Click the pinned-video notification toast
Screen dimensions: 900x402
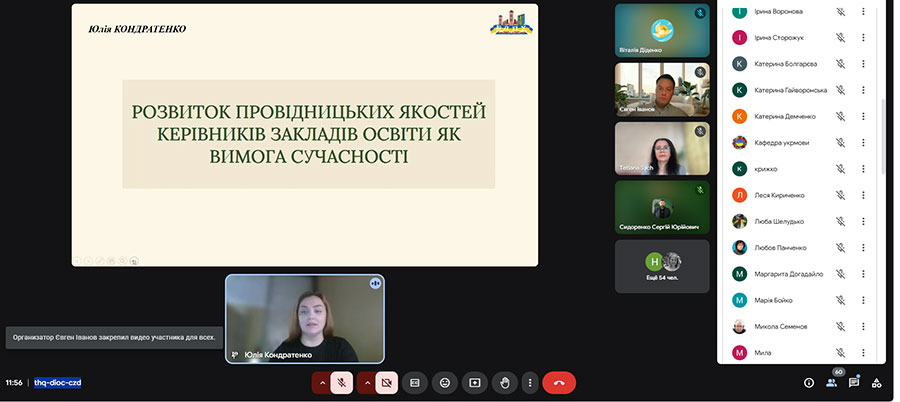tap(114, 338)
